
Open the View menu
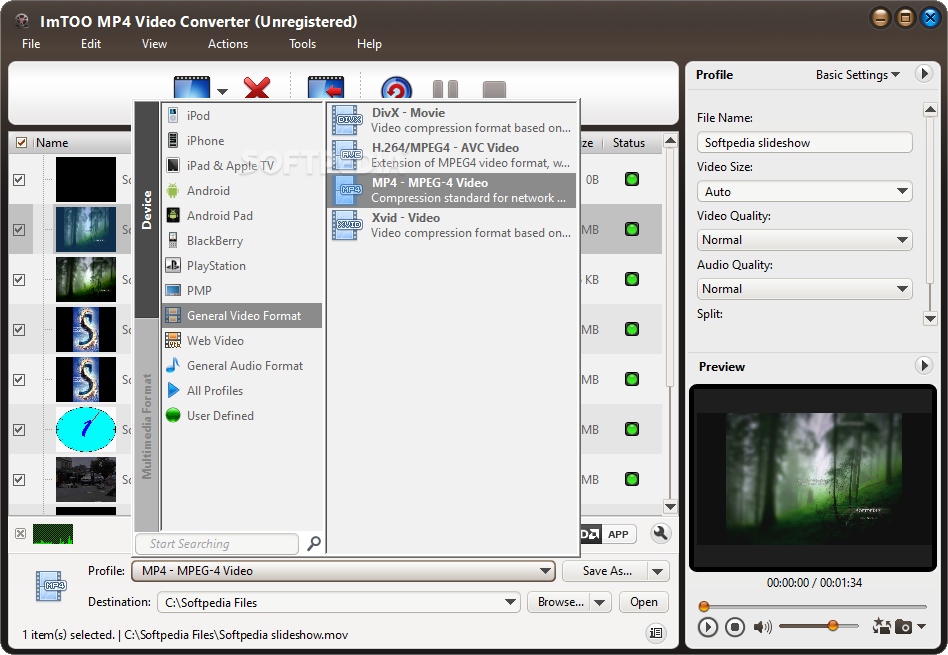pyautogui.click(x=154, y=44)
